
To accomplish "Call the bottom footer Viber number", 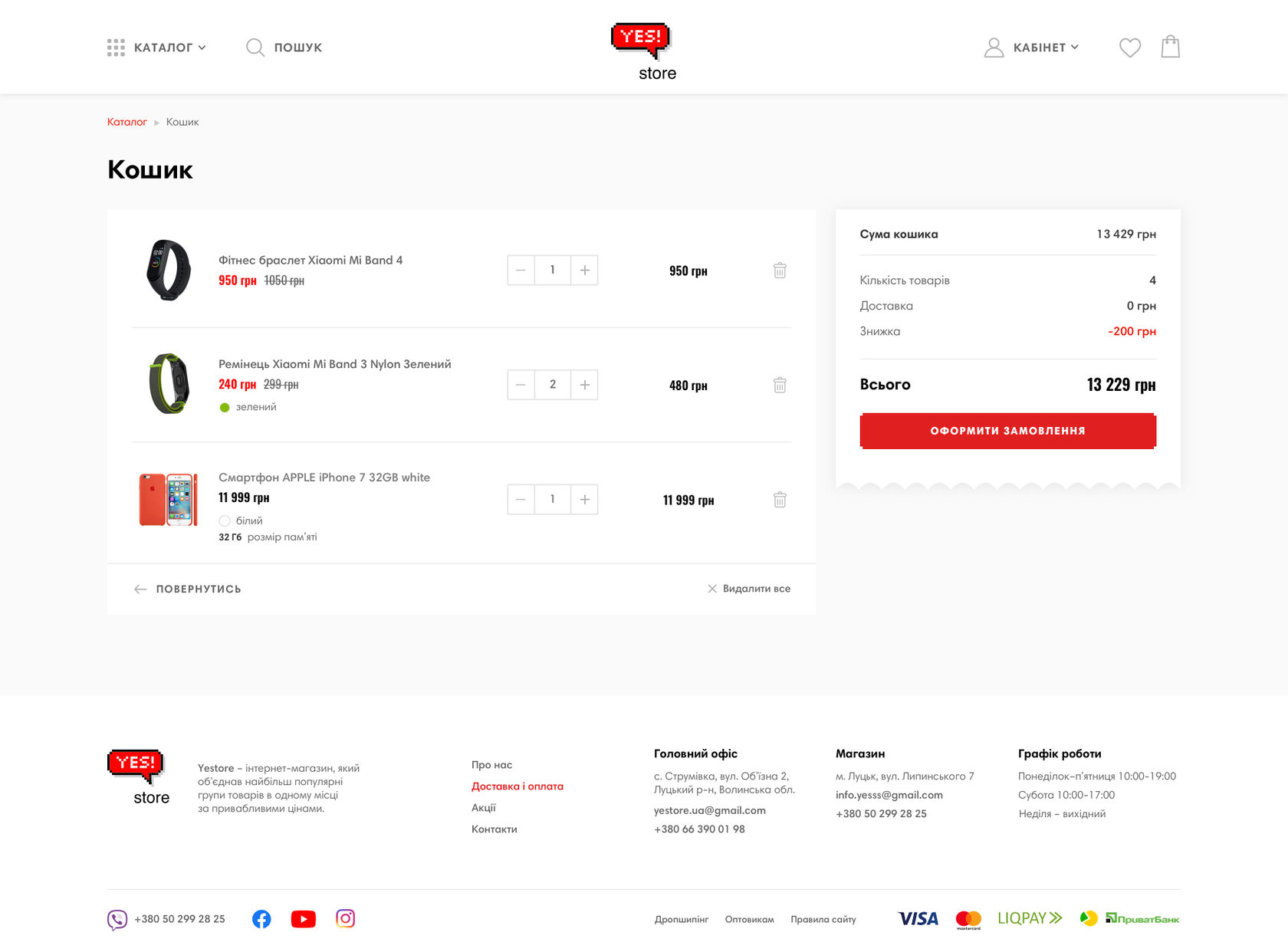I will click(179, 919).
